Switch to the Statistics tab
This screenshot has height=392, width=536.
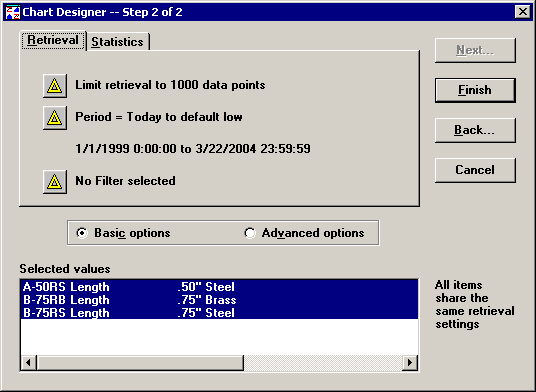118,42
